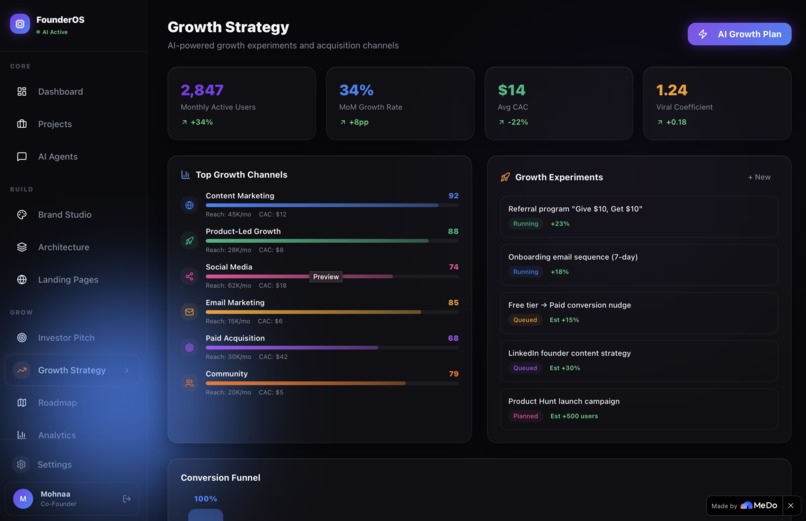Viewport: 806px width, 521px height.
Task: Click the Social Media score 74
Action: 453,267
